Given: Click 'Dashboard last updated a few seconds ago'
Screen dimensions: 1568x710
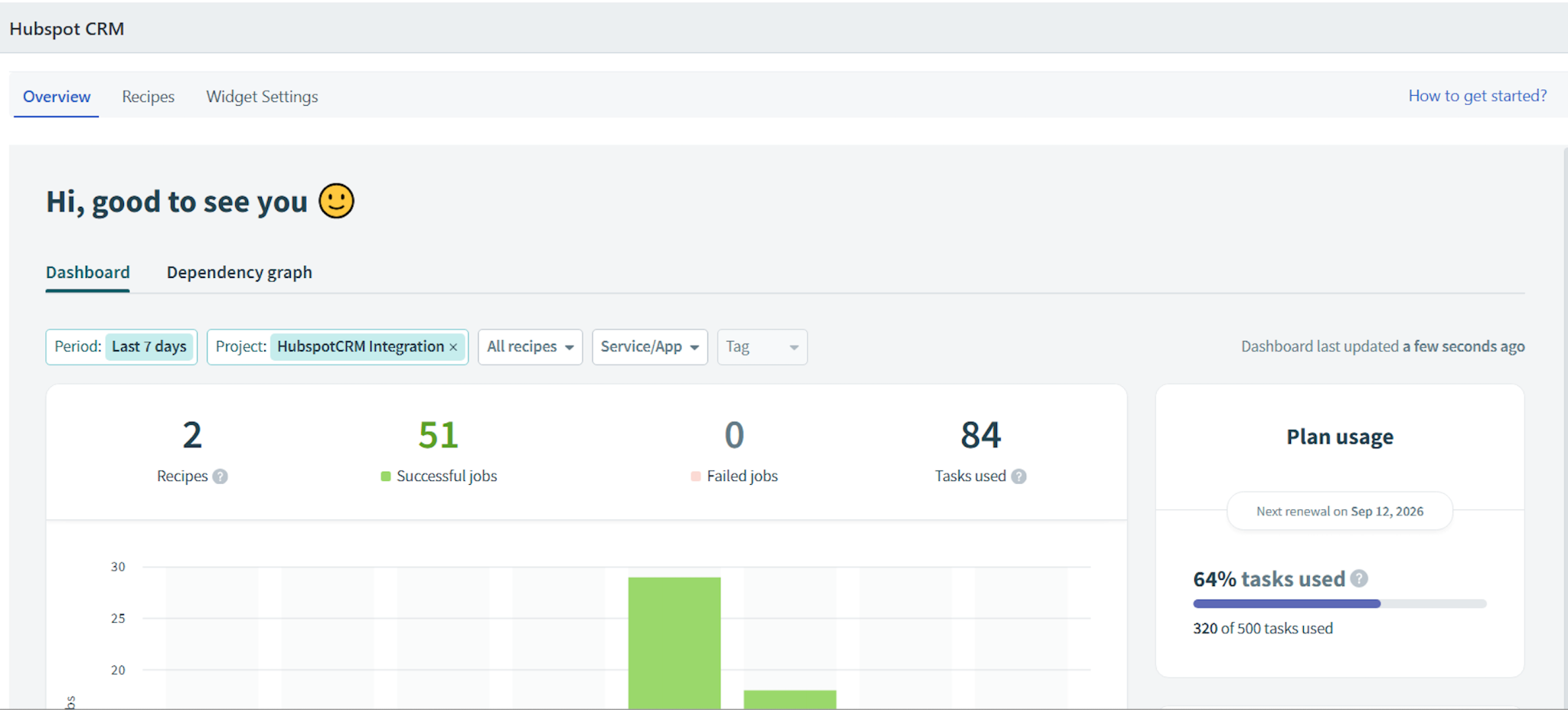Looking at the screenshot, I should click(x=1383, y=346).
